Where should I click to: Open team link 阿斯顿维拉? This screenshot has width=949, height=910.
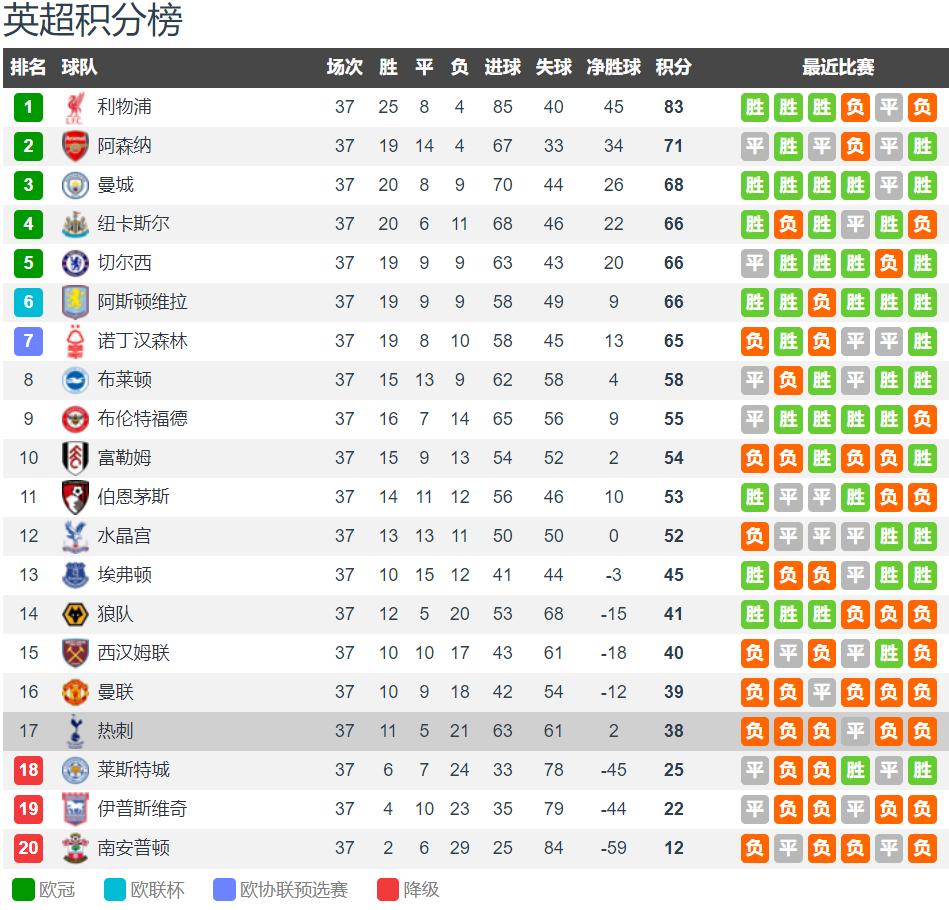coord(142,302)
